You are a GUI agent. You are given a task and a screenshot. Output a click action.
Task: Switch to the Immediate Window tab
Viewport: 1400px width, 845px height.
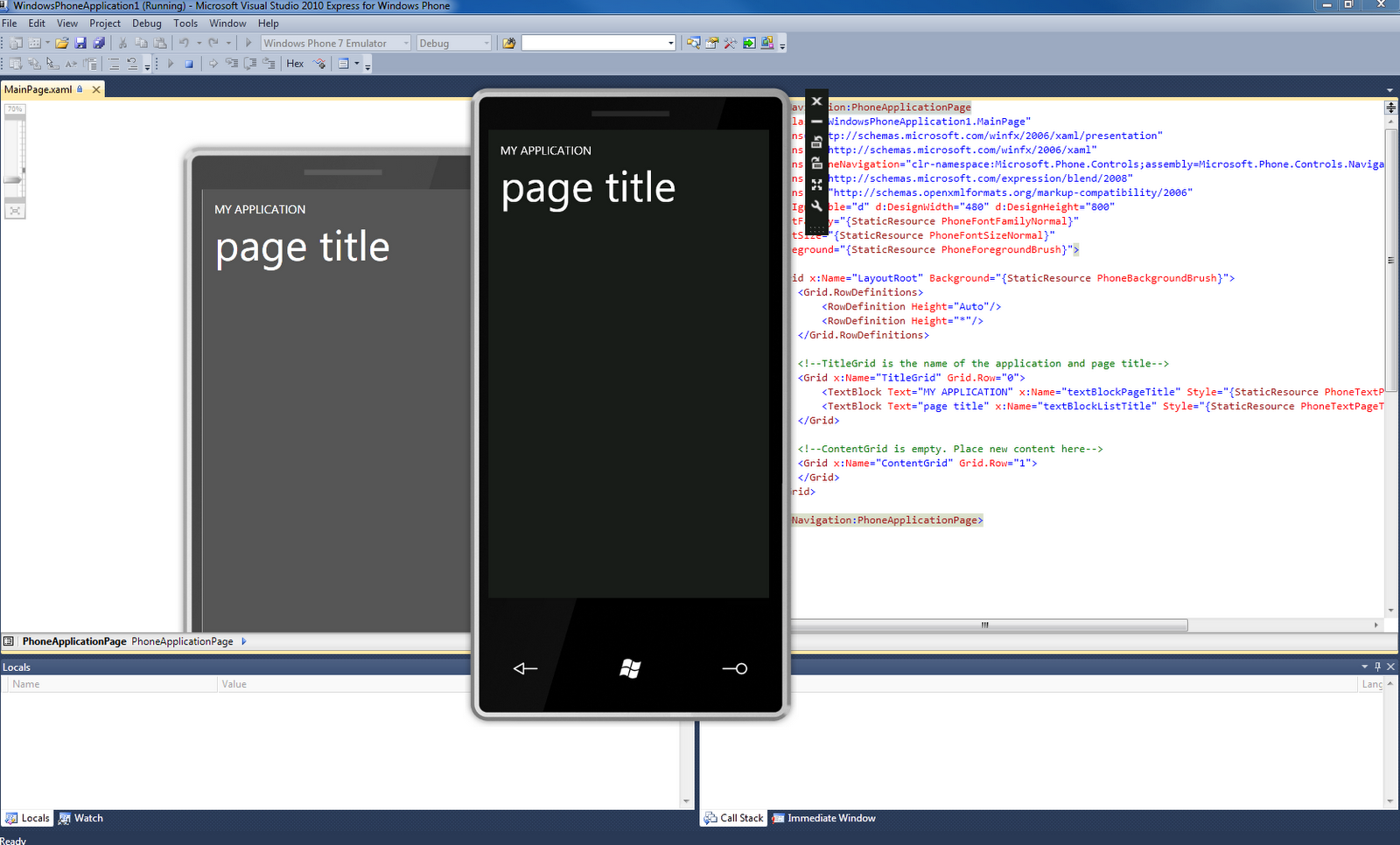(x=823, y=818)
